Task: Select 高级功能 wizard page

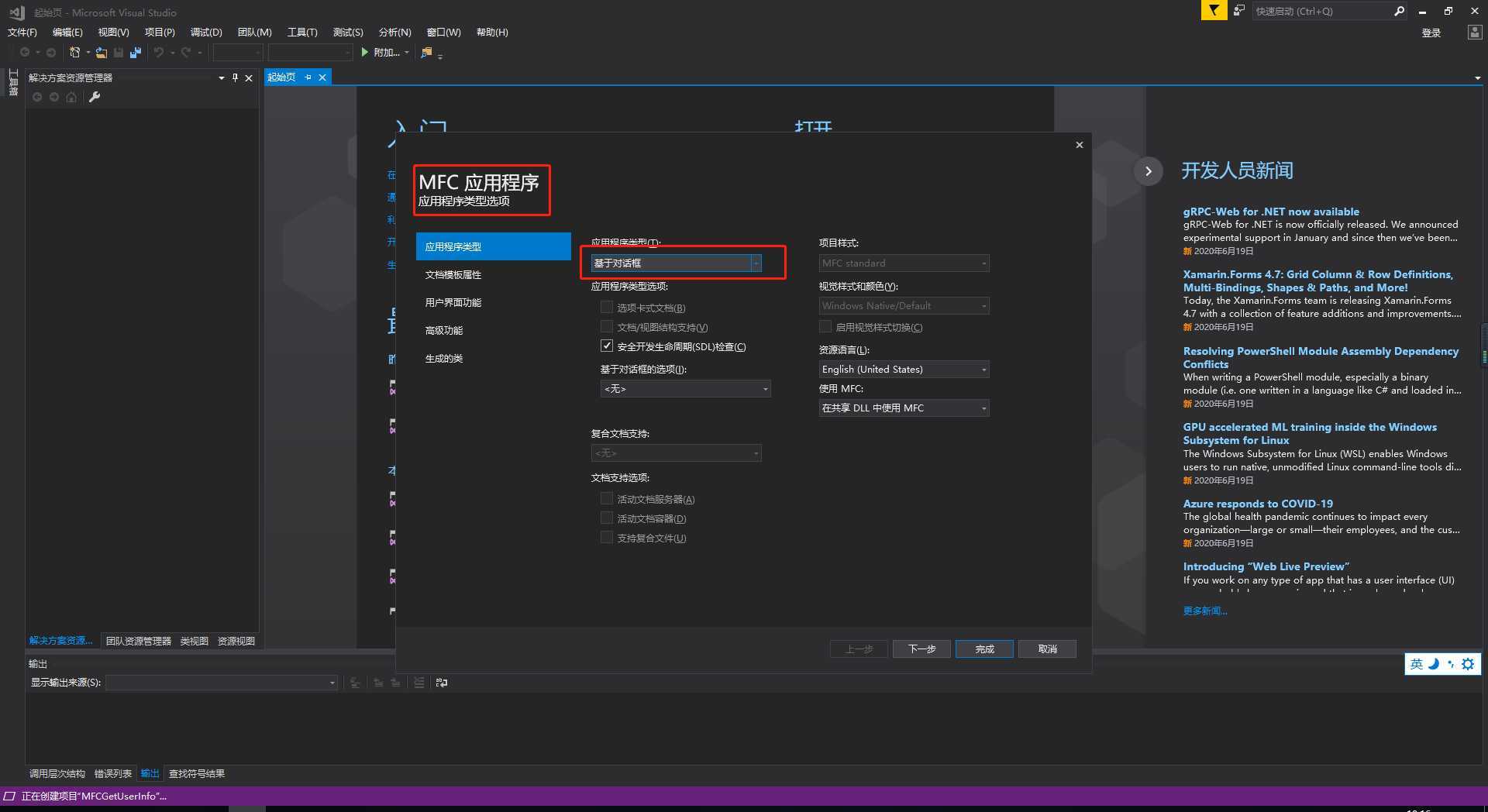Action: click(493, 331)
